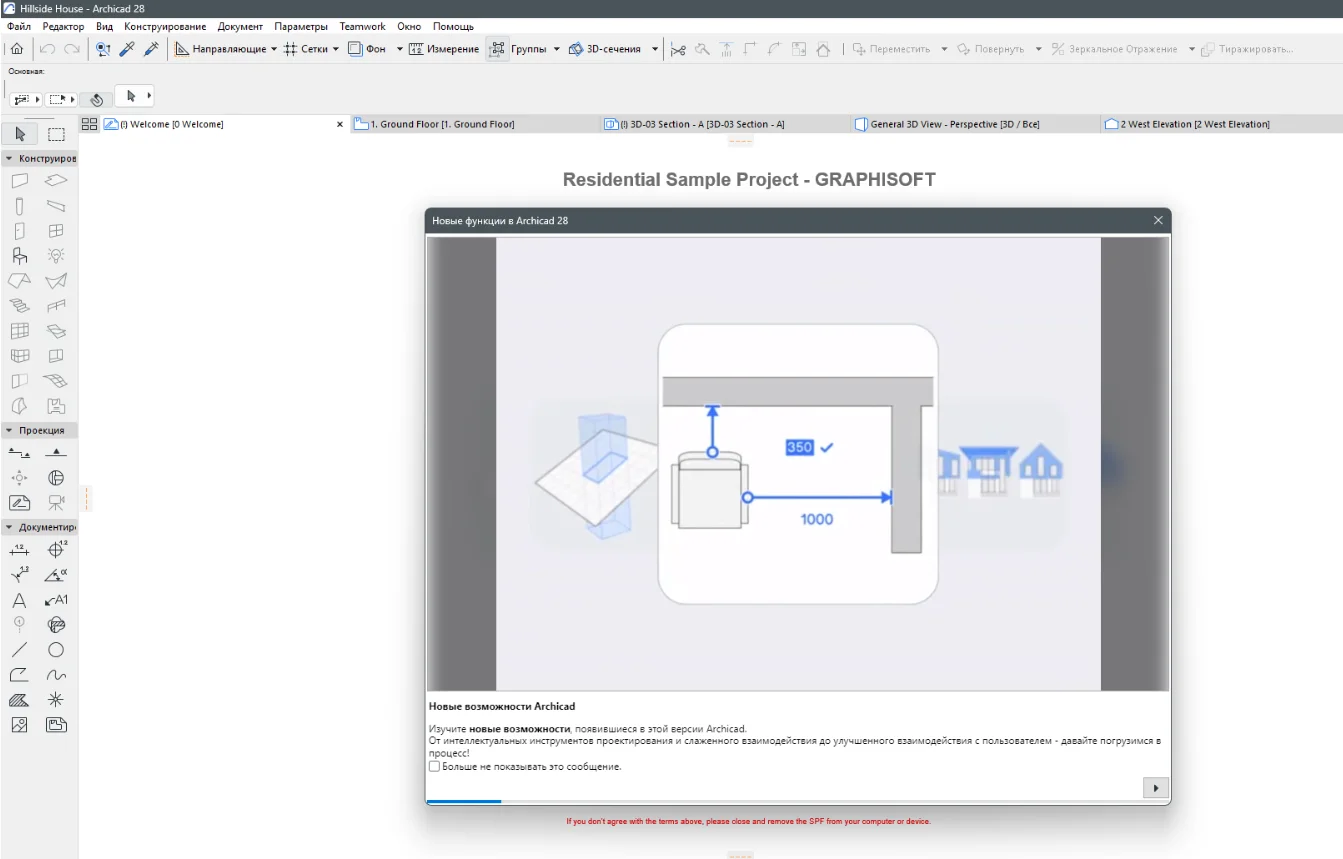Select the Object chair tool
1343x859 pixels.
click(x=19, y=256)
